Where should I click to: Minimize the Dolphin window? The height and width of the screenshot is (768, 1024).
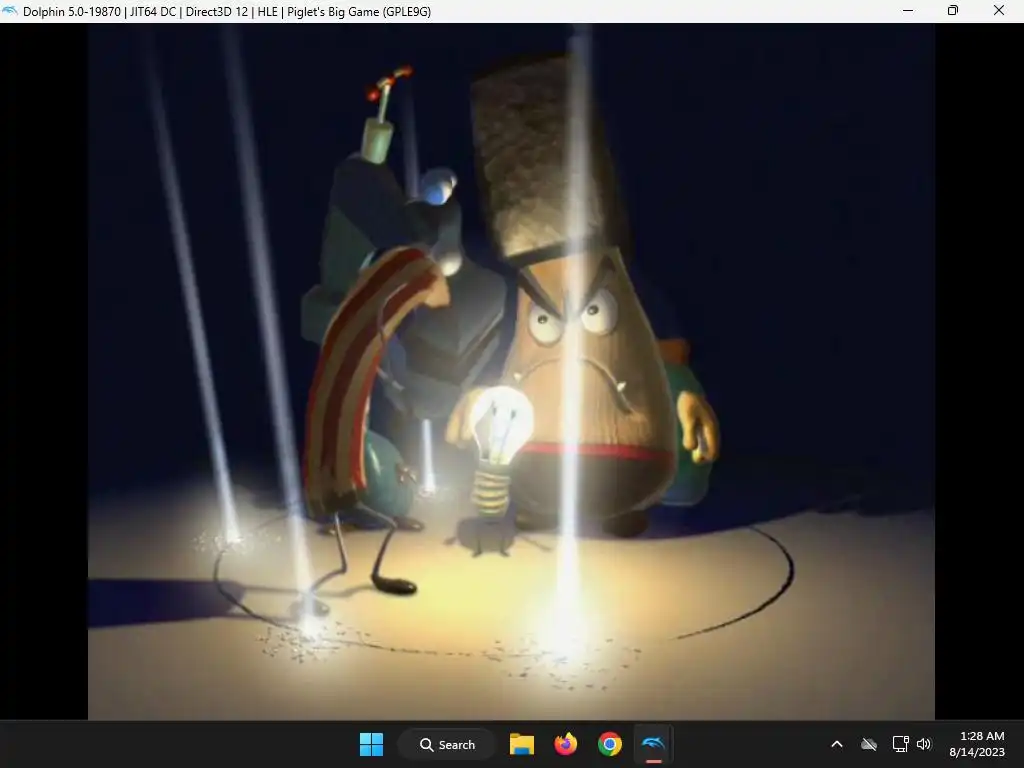(x=908, y=10)
